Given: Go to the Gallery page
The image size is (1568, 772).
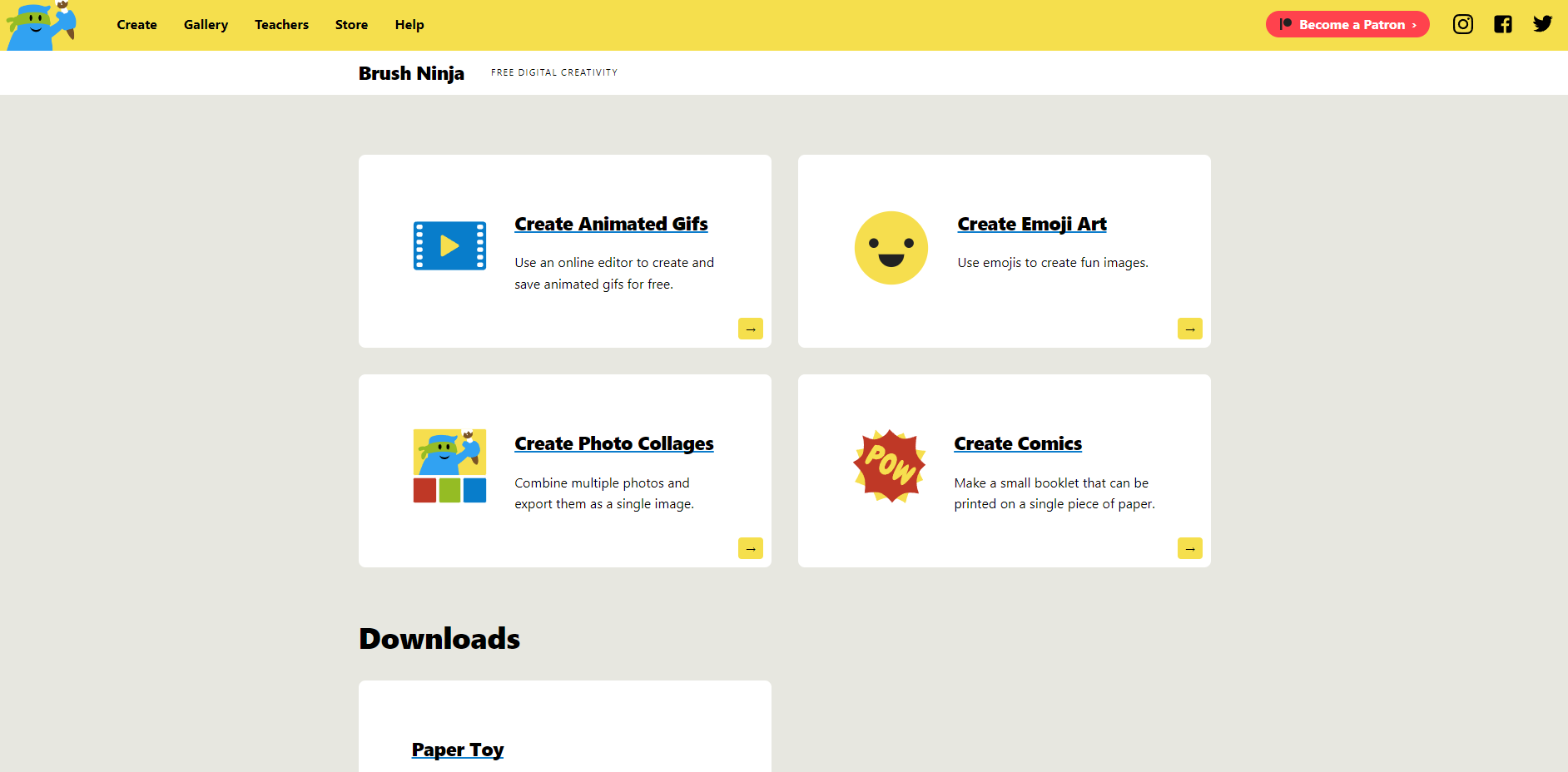Looking at the screenshot, I should tap(206, 25).
